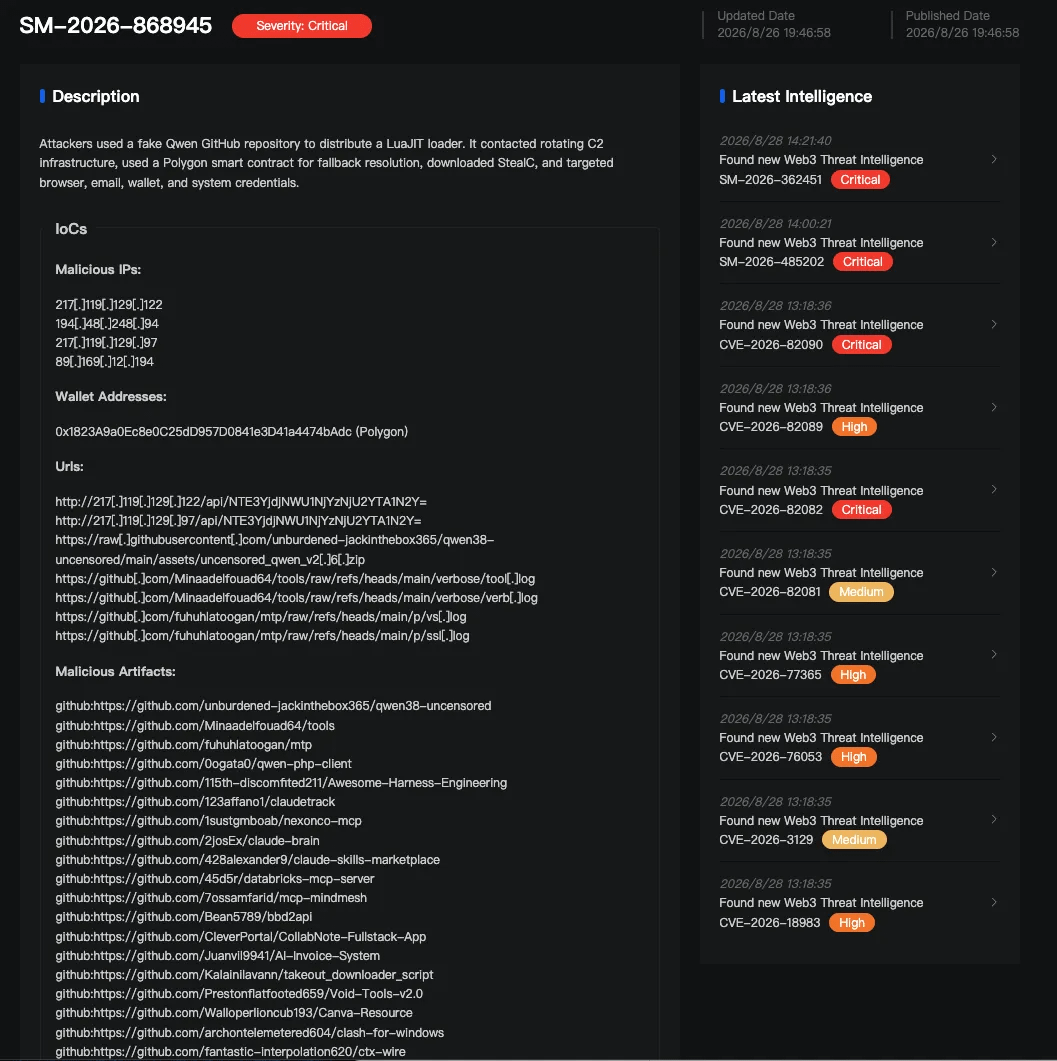
Task: Click artifact archontelemetered604/clash-for-windows
Action: tap(250, 1033)
